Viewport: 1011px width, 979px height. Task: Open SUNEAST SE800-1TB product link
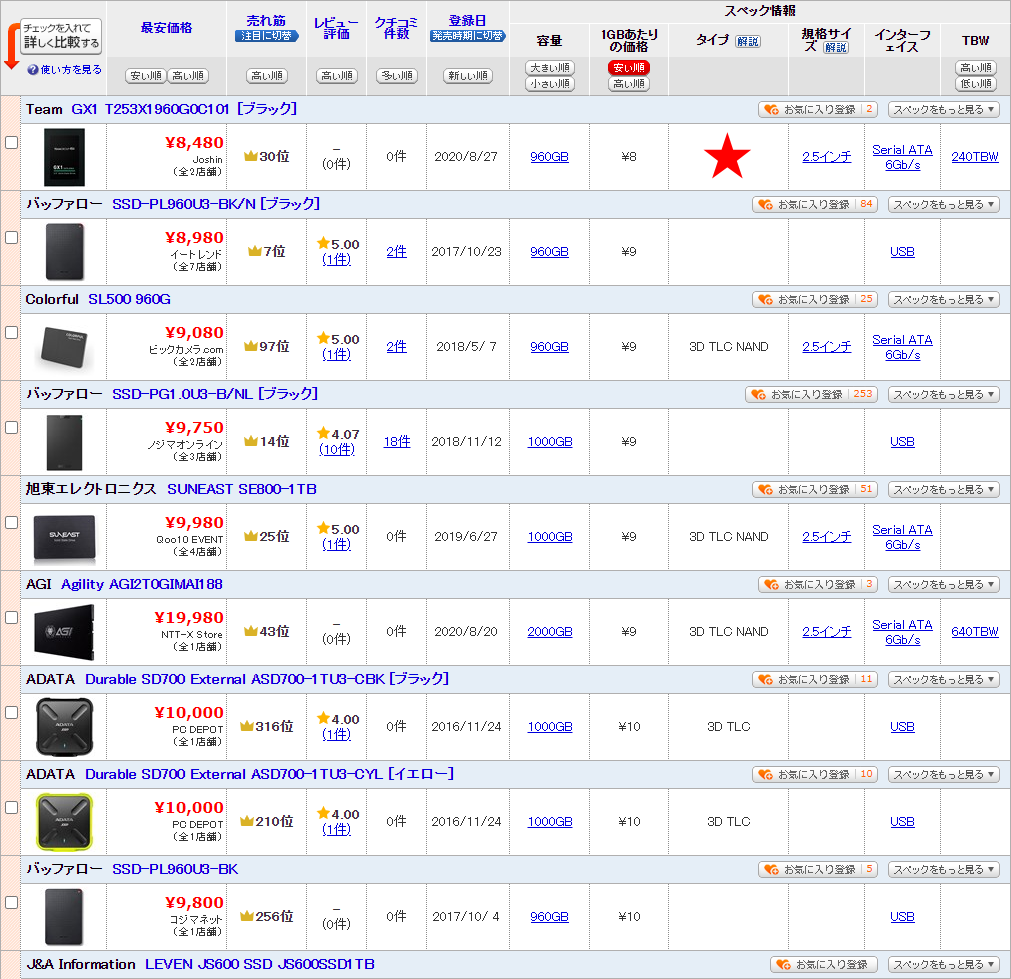tap(242, 489)
